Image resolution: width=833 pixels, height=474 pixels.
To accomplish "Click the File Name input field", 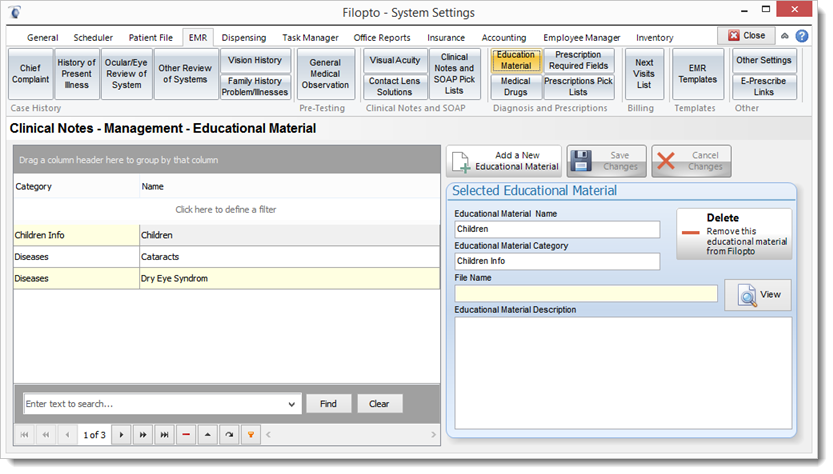I will (x=586, y=294).
